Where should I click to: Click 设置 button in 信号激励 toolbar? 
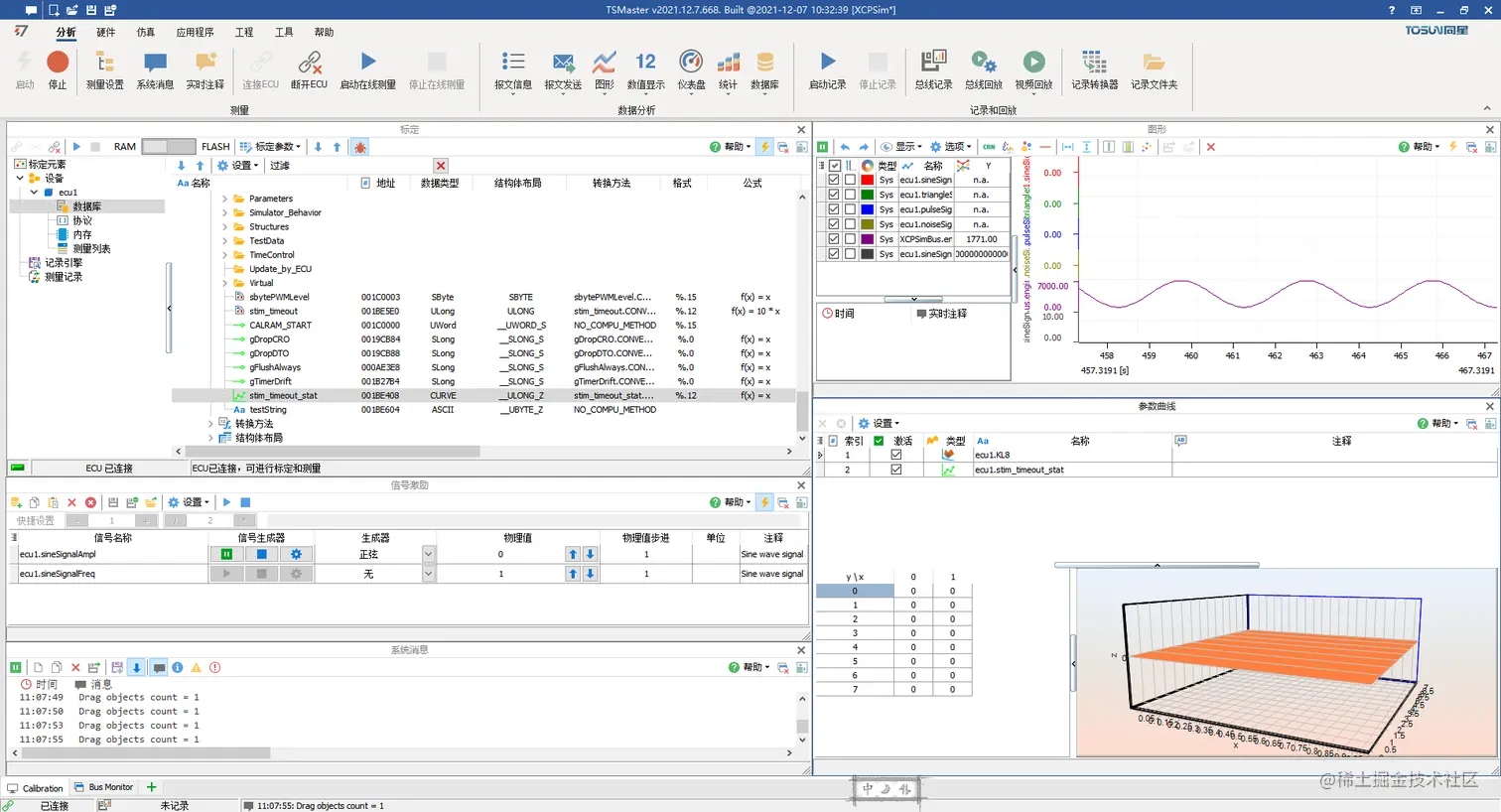pyautogui.click(x=189, y=502)
